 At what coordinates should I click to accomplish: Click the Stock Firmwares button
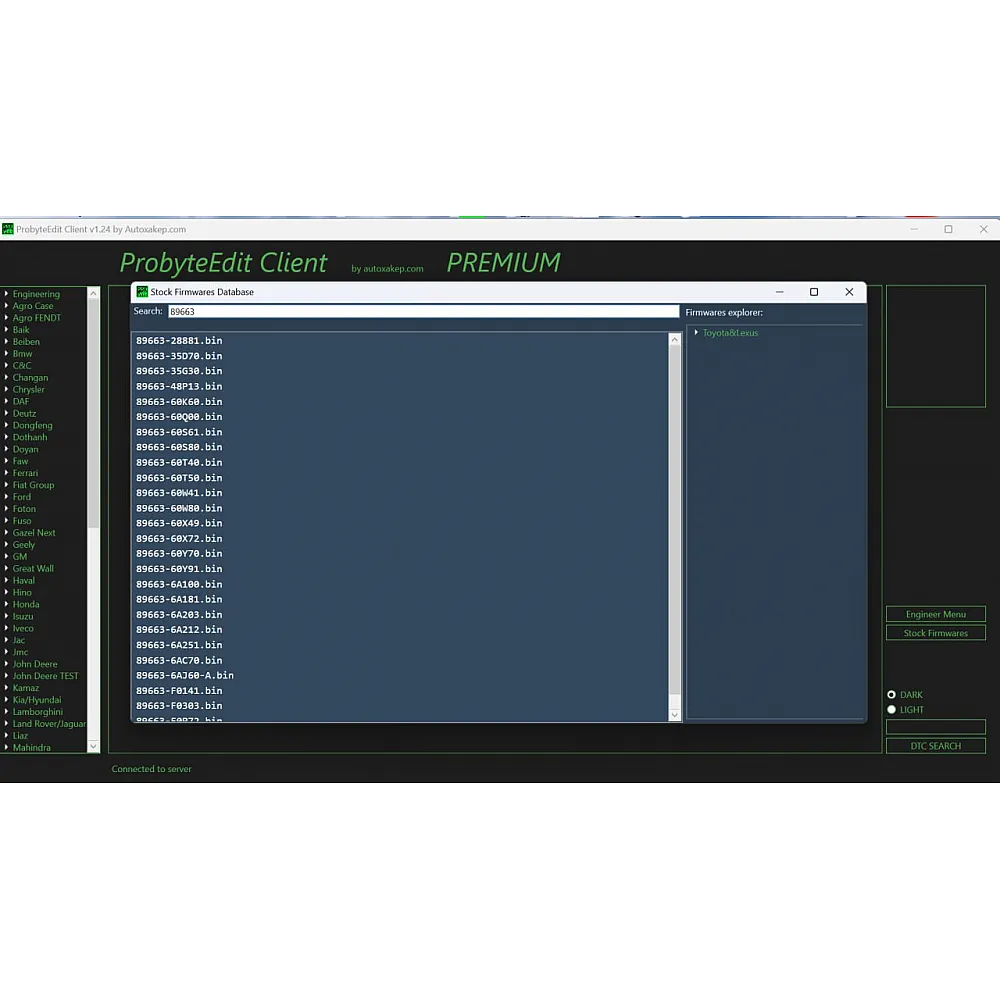[935, 633]
